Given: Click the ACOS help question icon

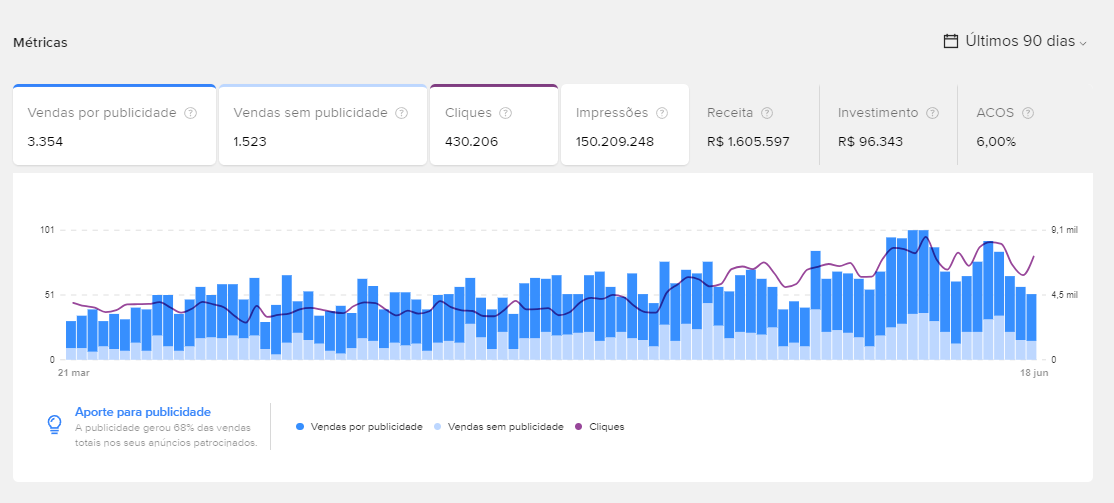Looking at the screenshot, I should (1028, 113).
